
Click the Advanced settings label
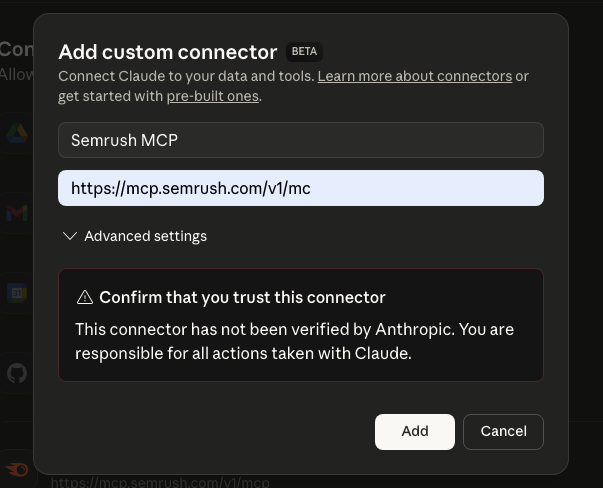145,236
